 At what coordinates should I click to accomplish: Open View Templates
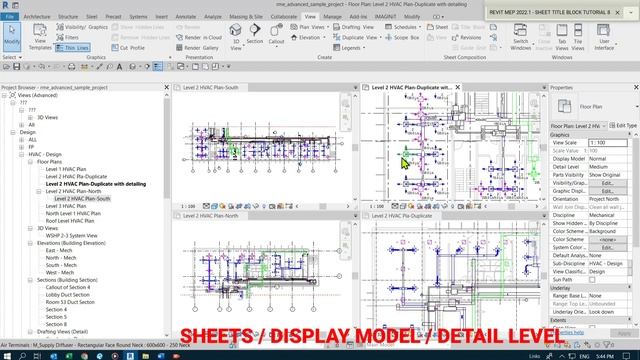coord(40,37)
